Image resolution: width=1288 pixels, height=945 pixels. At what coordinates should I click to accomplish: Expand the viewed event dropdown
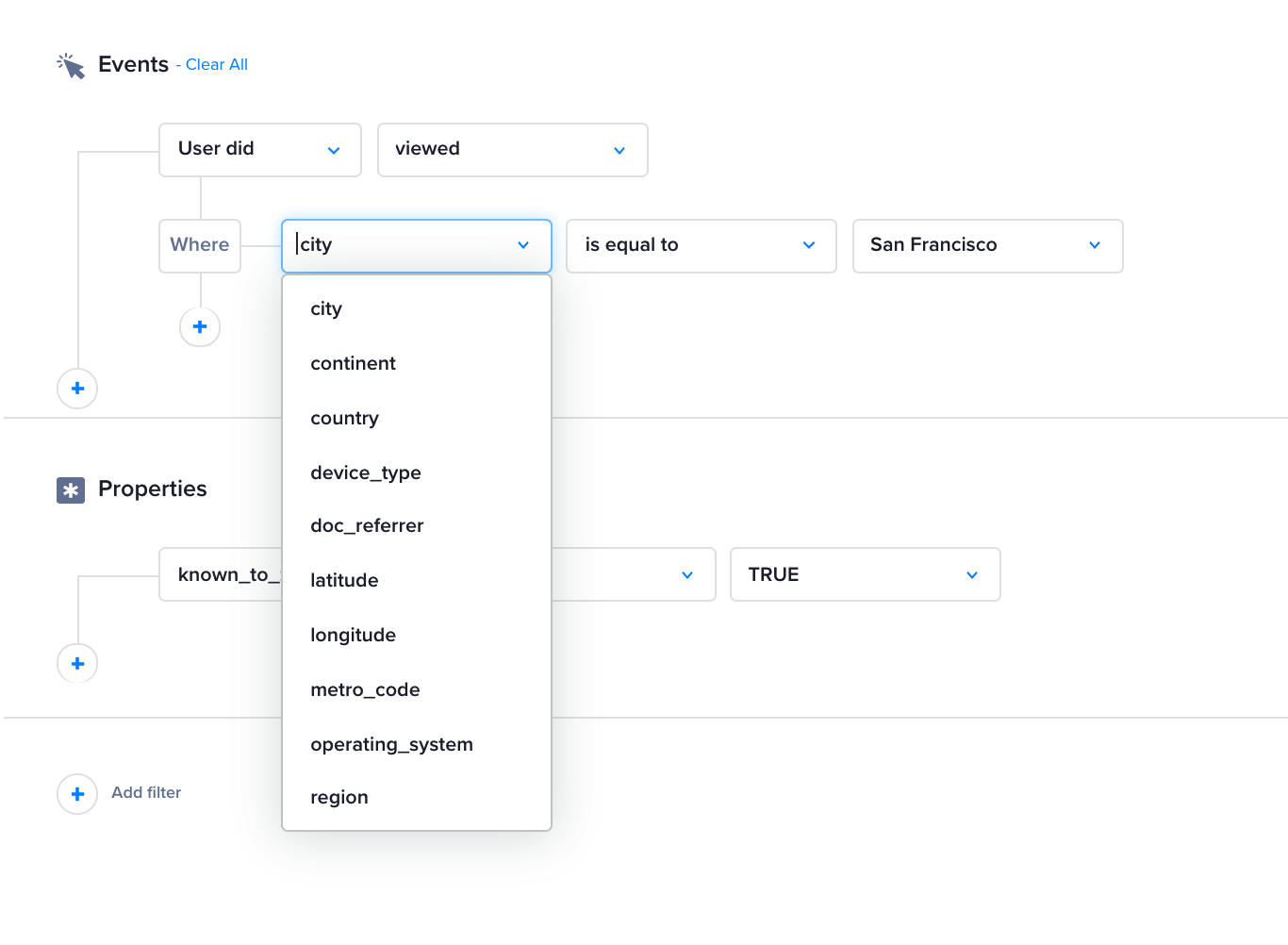[512, 150]
